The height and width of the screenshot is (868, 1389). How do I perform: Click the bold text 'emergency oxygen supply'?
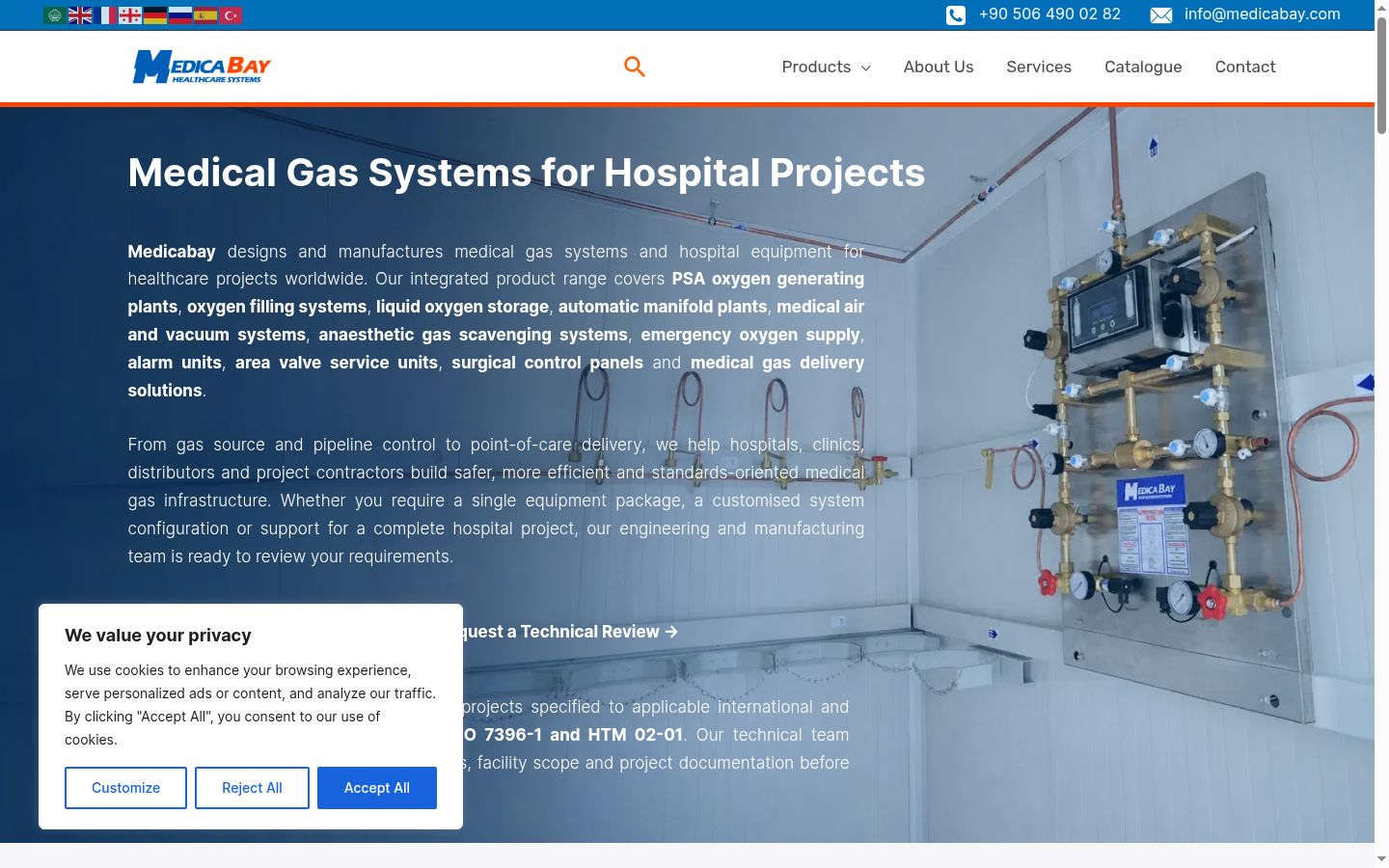(750, 335)
